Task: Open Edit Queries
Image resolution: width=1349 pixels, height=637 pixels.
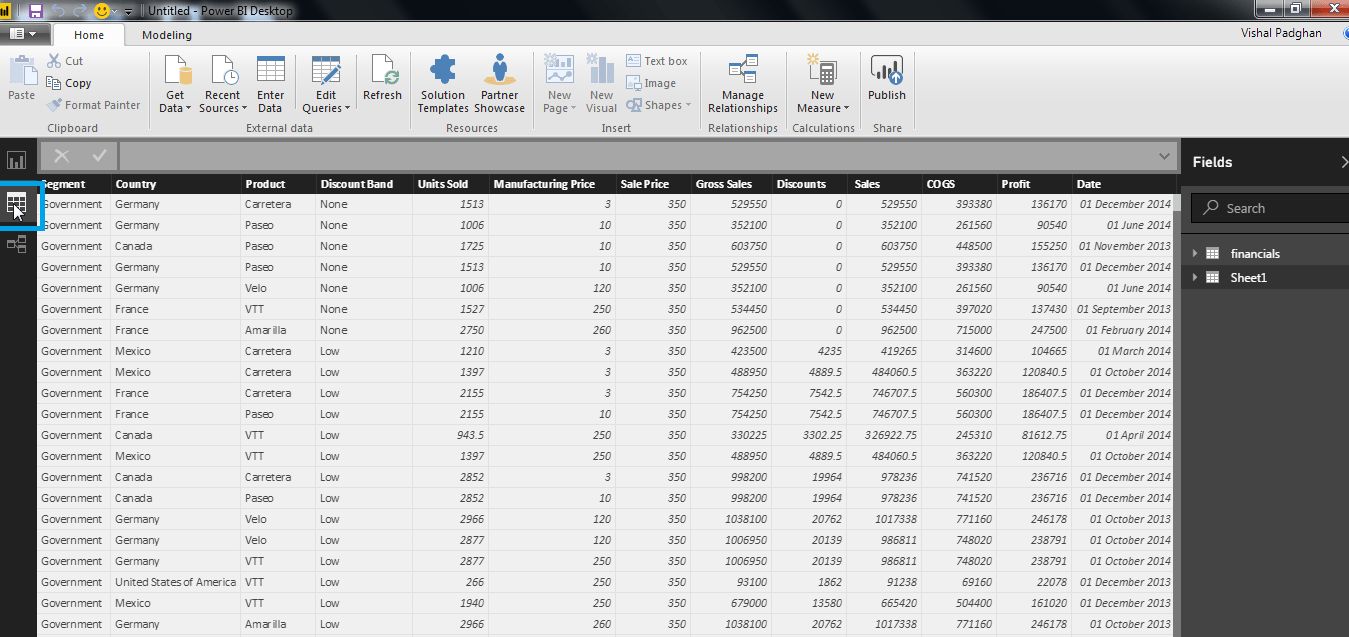Action: pos(326,85)
